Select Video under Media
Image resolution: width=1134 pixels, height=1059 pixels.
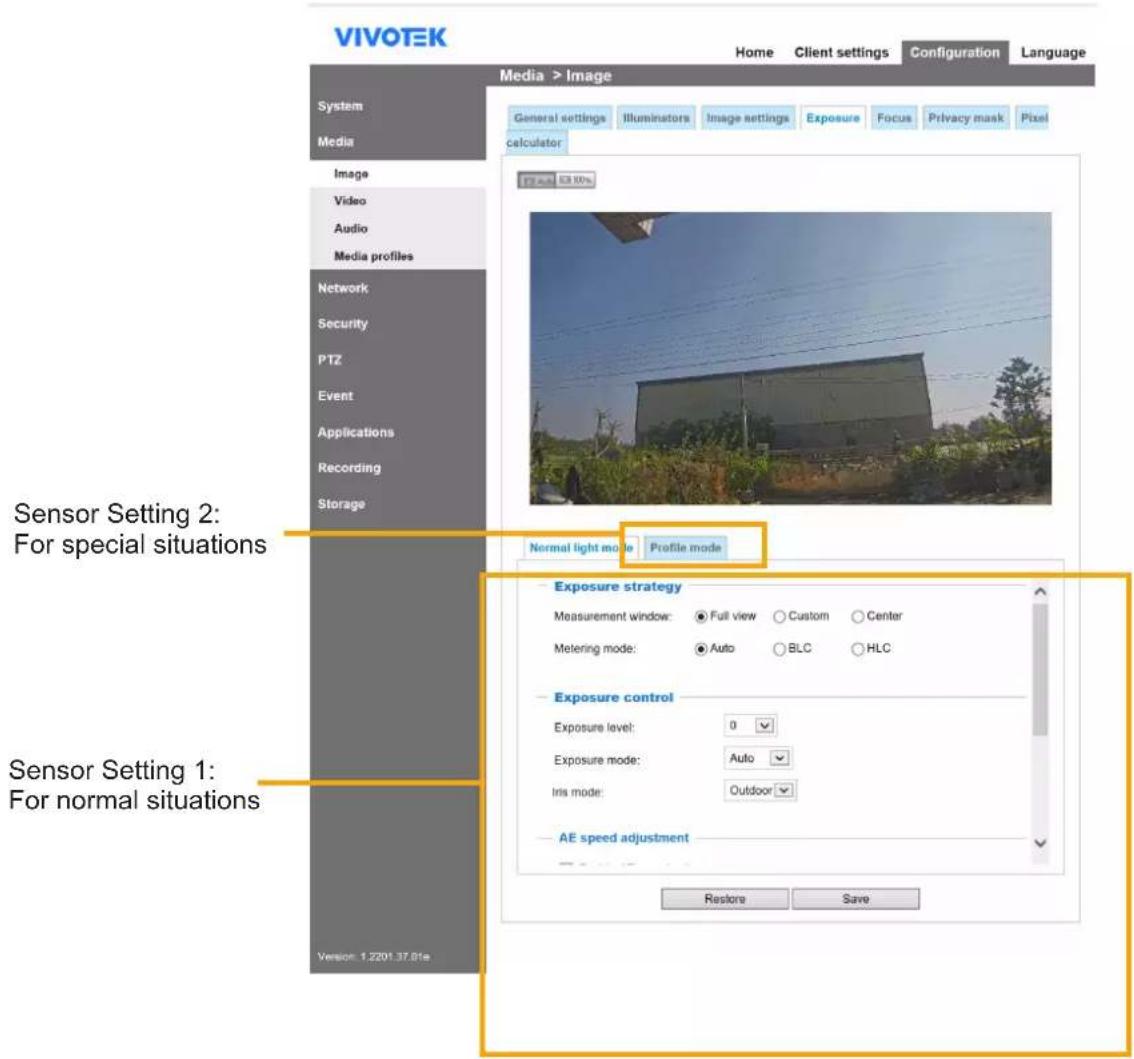pyautogui.click(x=350, y=200)
